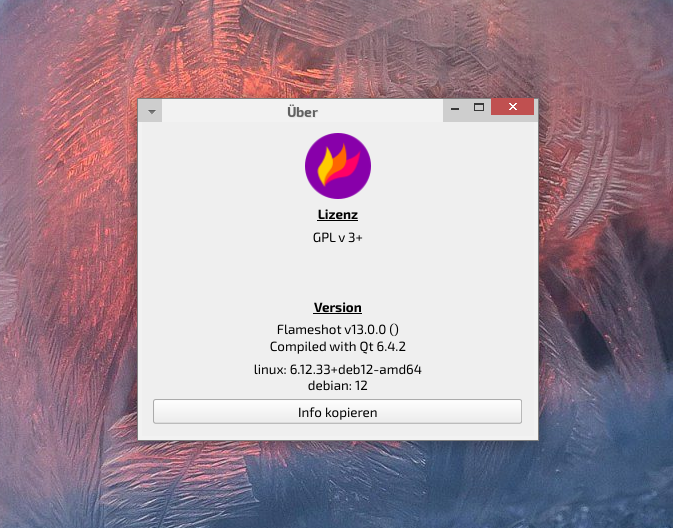Click the debian: 12 line
This screenshot has width=673, height=528.
tap(338, 385)
